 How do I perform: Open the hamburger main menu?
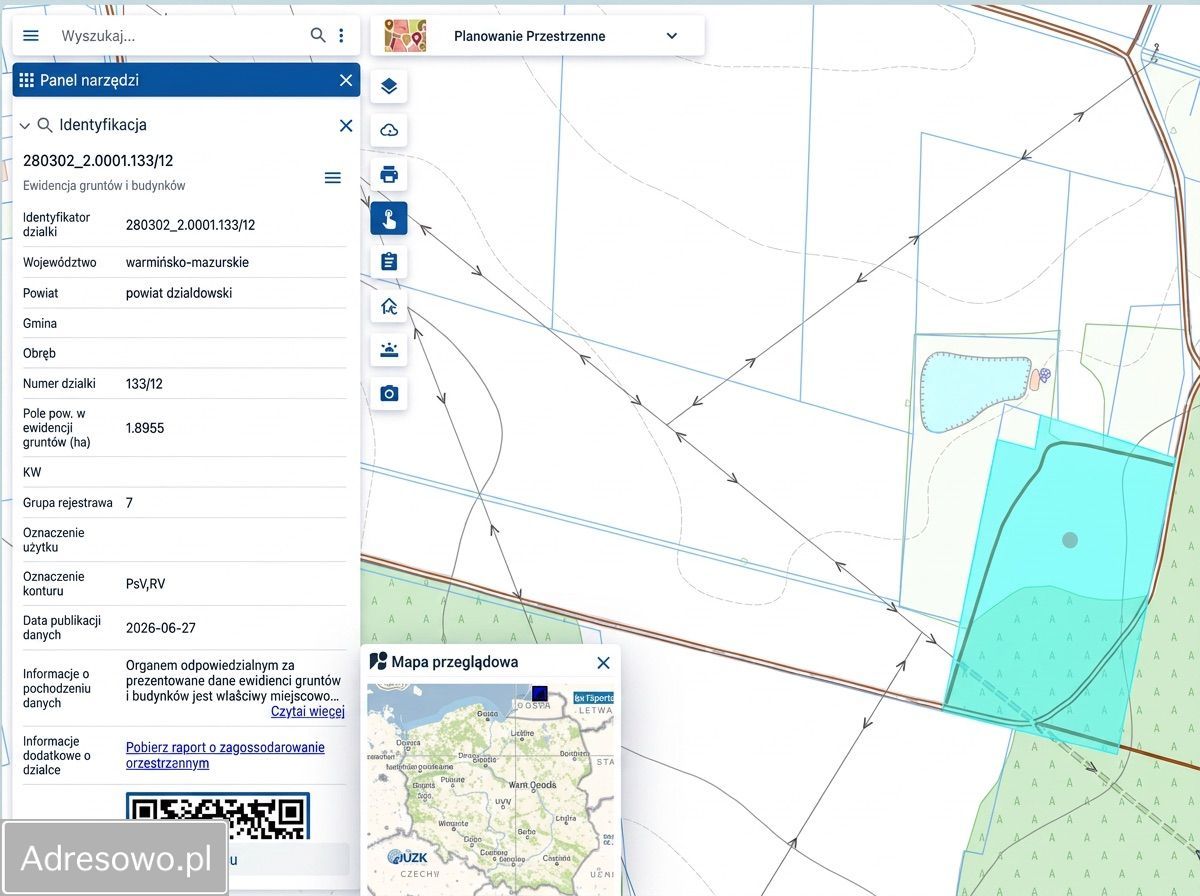point(31,35)
